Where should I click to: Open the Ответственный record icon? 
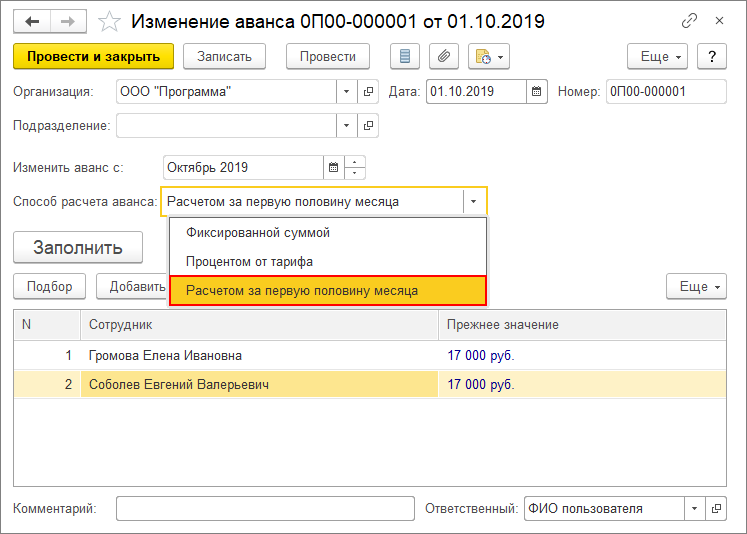tap(716, 509)
